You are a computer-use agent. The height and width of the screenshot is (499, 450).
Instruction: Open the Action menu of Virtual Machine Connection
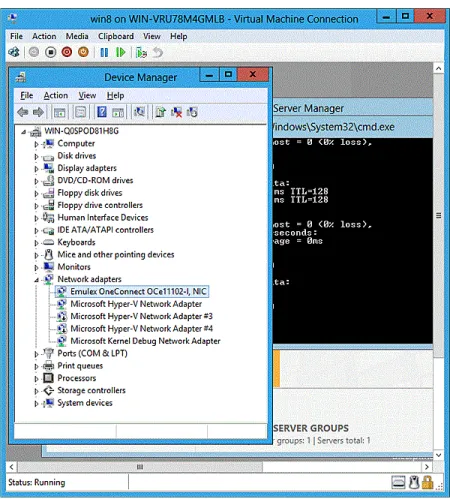pyautogui.click(x=44, y=36)
